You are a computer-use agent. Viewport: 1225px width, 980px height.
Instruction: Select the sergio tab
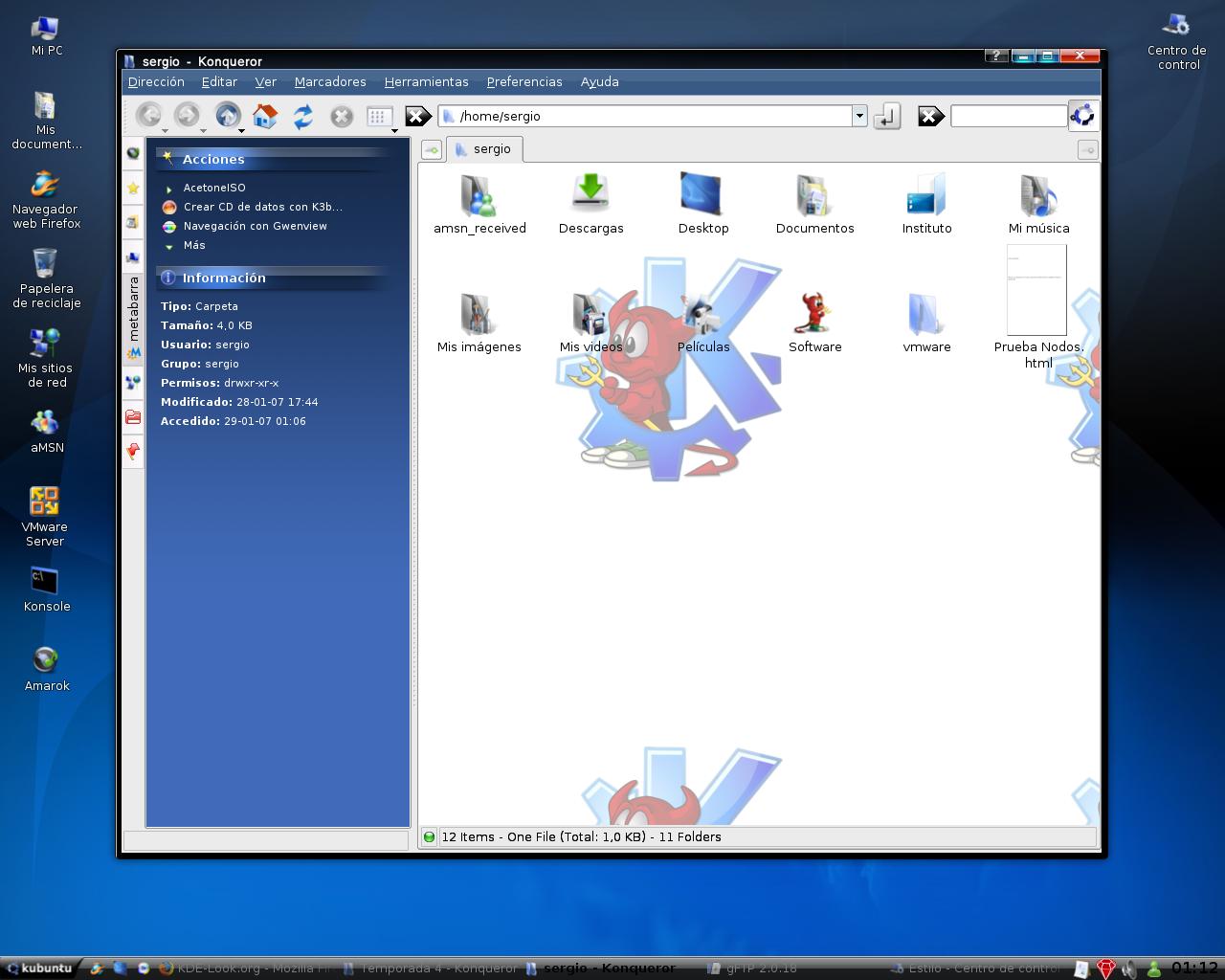point(484,149)
